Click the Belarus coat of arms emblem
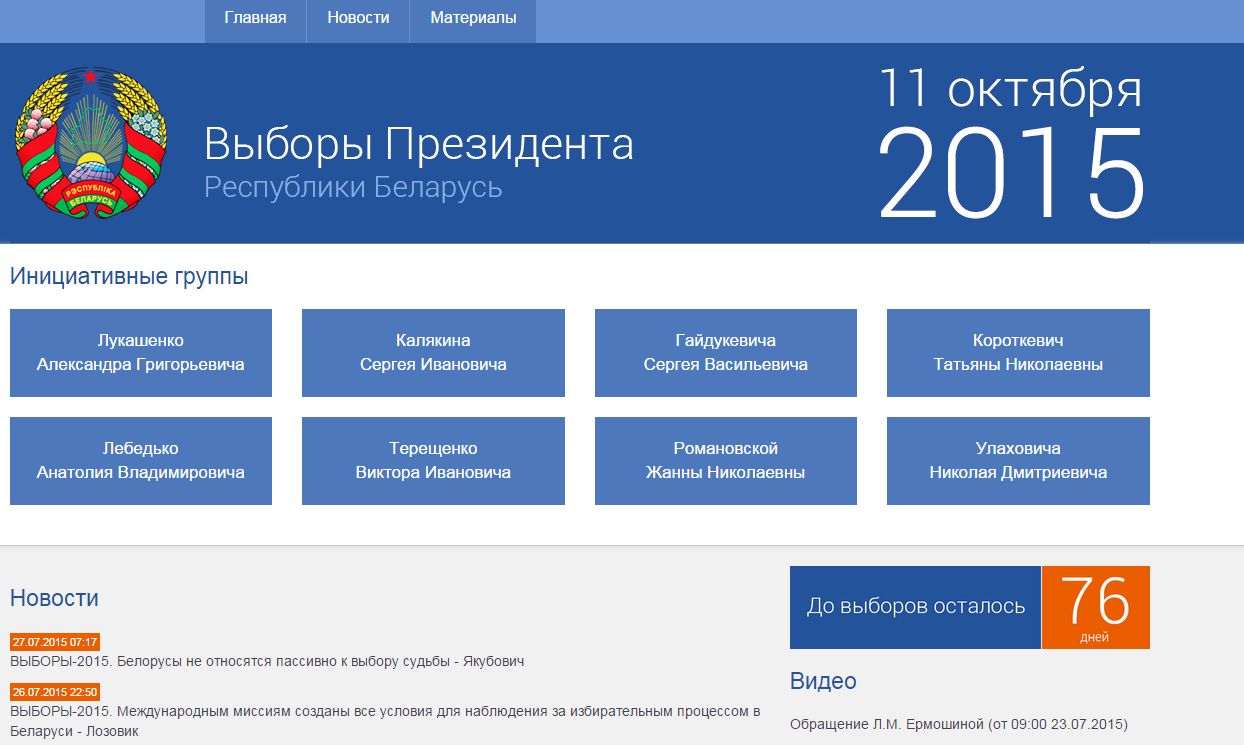 [91, 143]
